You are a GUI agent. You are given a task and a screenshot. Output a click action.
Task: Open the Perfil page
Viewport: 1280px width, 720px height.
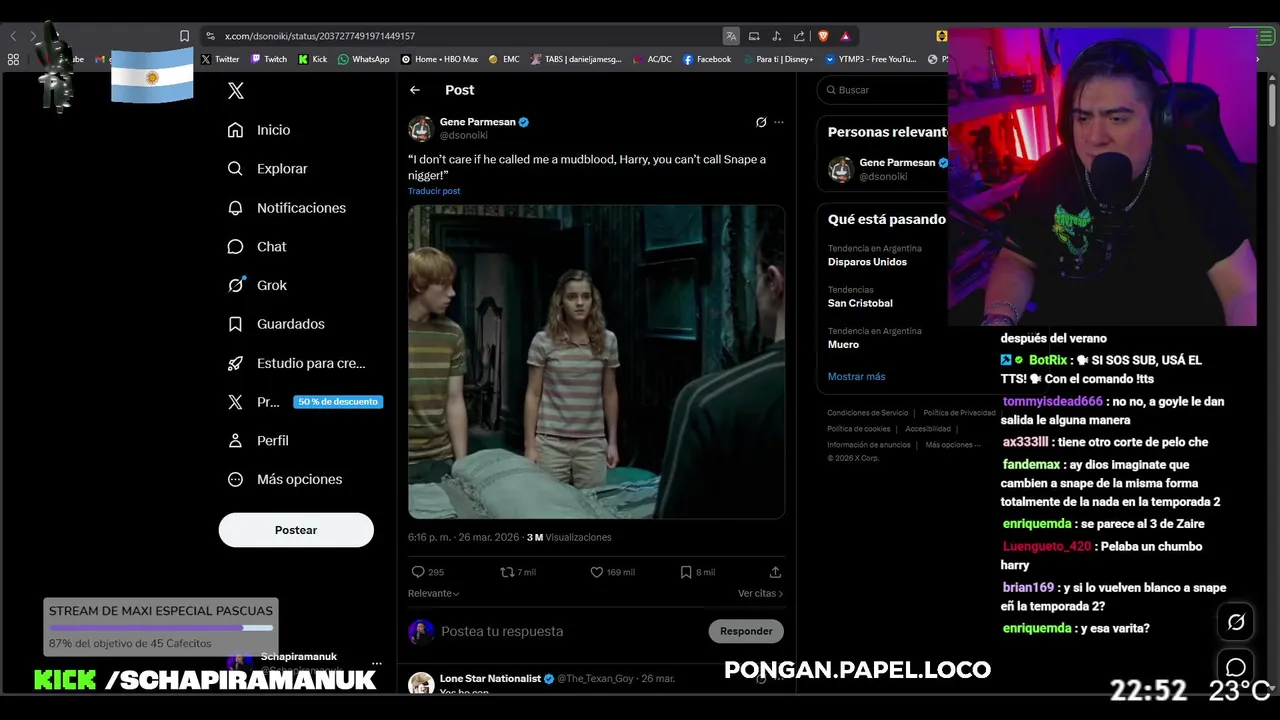[x=258, y=441]
